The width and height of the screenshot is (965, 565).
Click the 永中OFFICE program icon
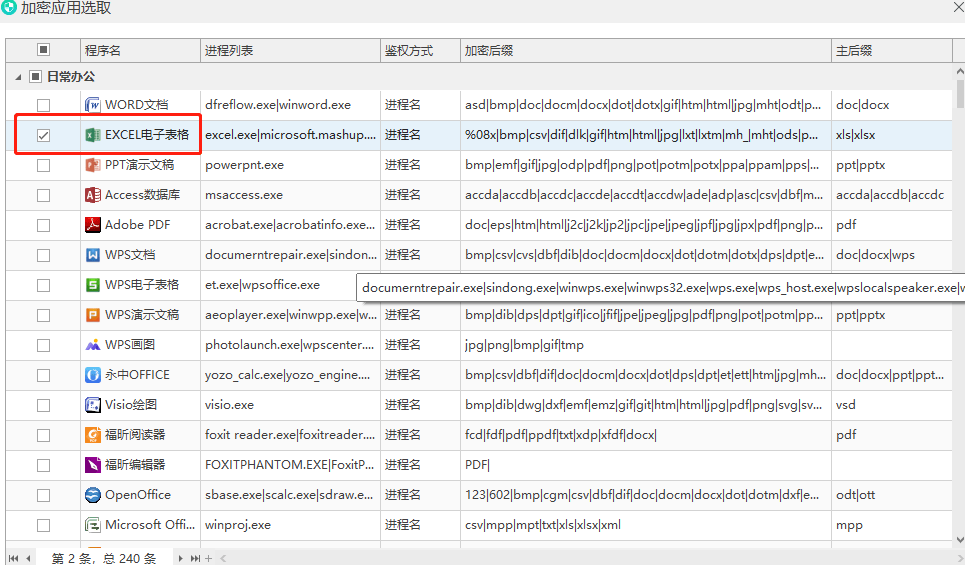(92, 375)
